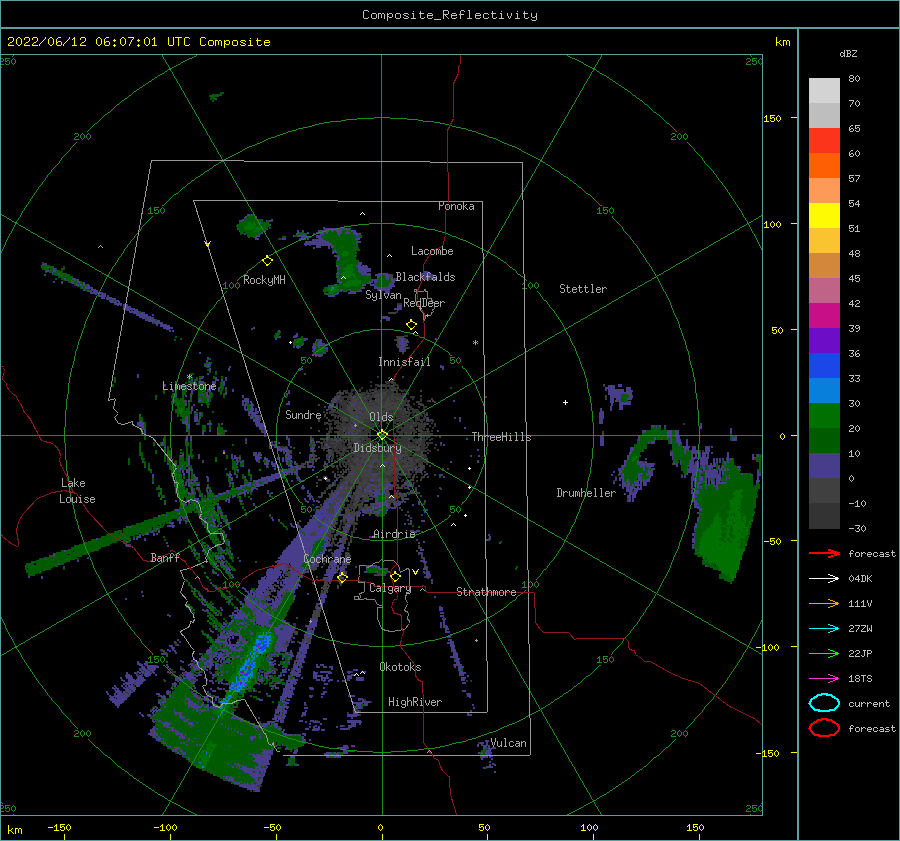Click the white plus marker west of Drumheller
900x841 pixels.
[x=565, y=402]
